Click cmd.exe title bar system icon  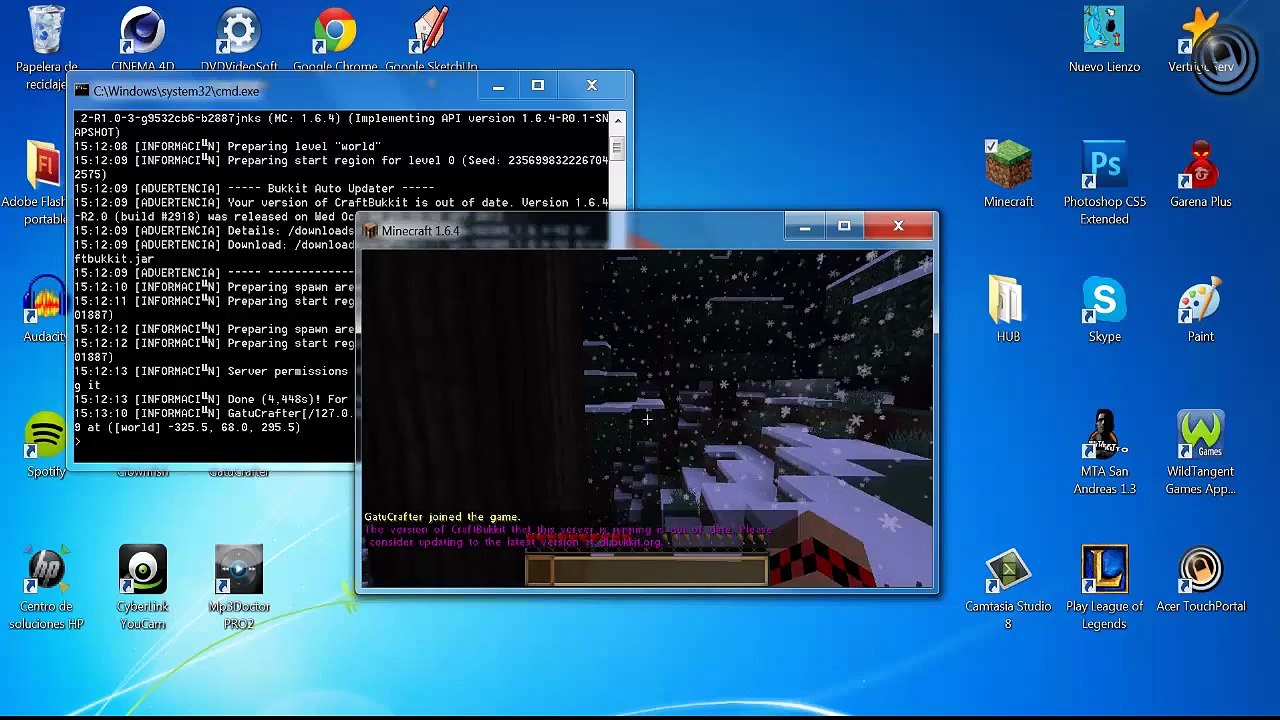coord(81,91)
